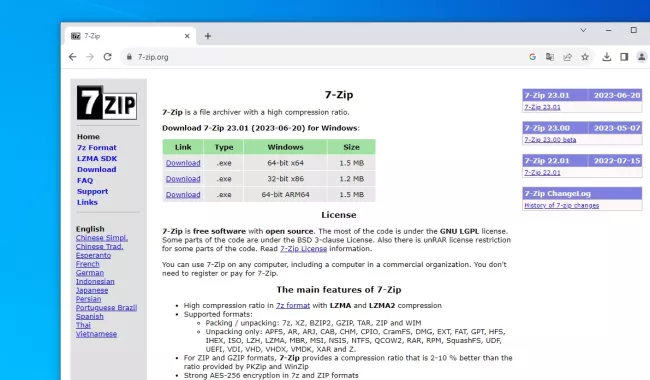
Task: Click the share page icon
Action: click(567, 57)
